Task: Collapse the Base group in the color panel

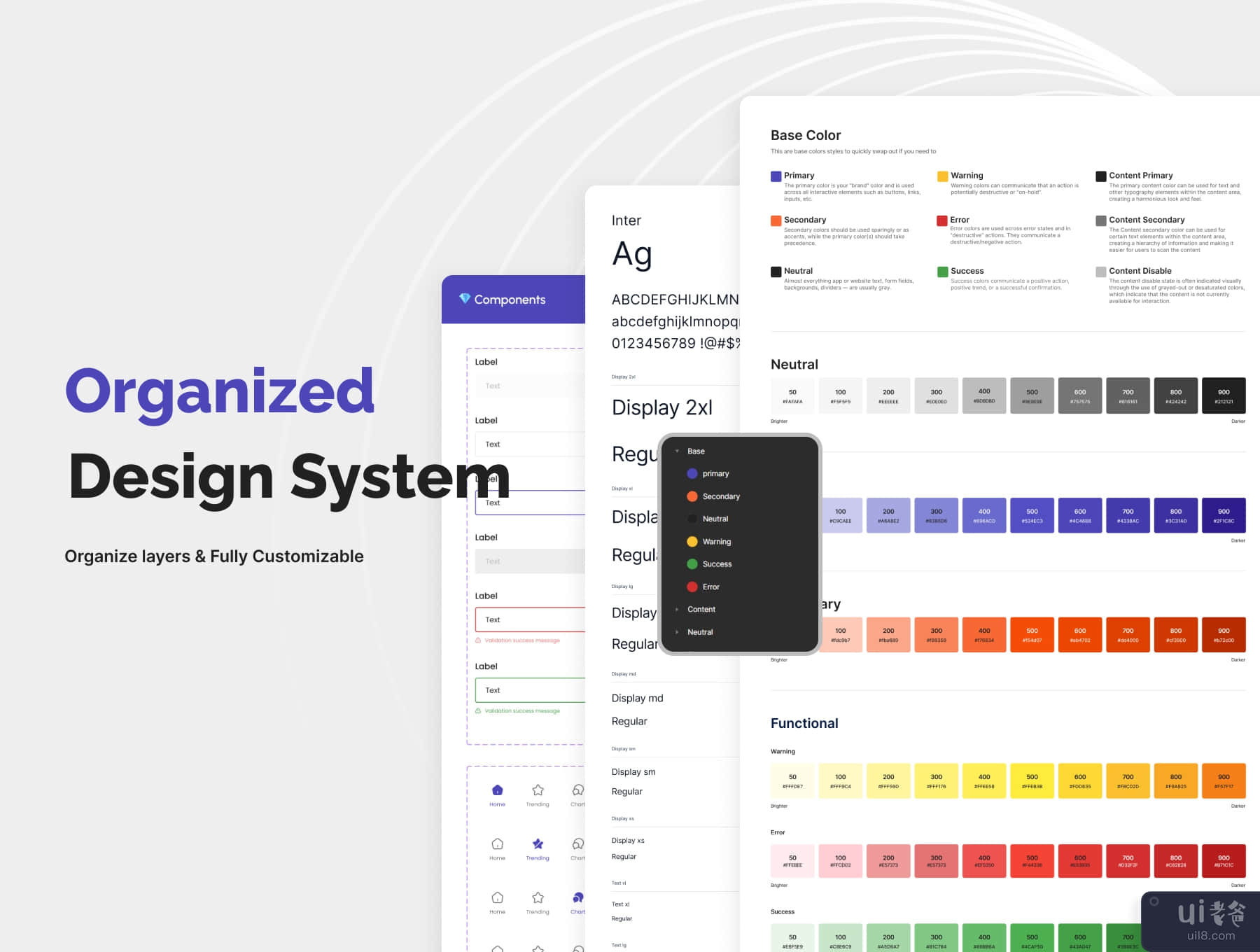Action: (x=677, y=451)
